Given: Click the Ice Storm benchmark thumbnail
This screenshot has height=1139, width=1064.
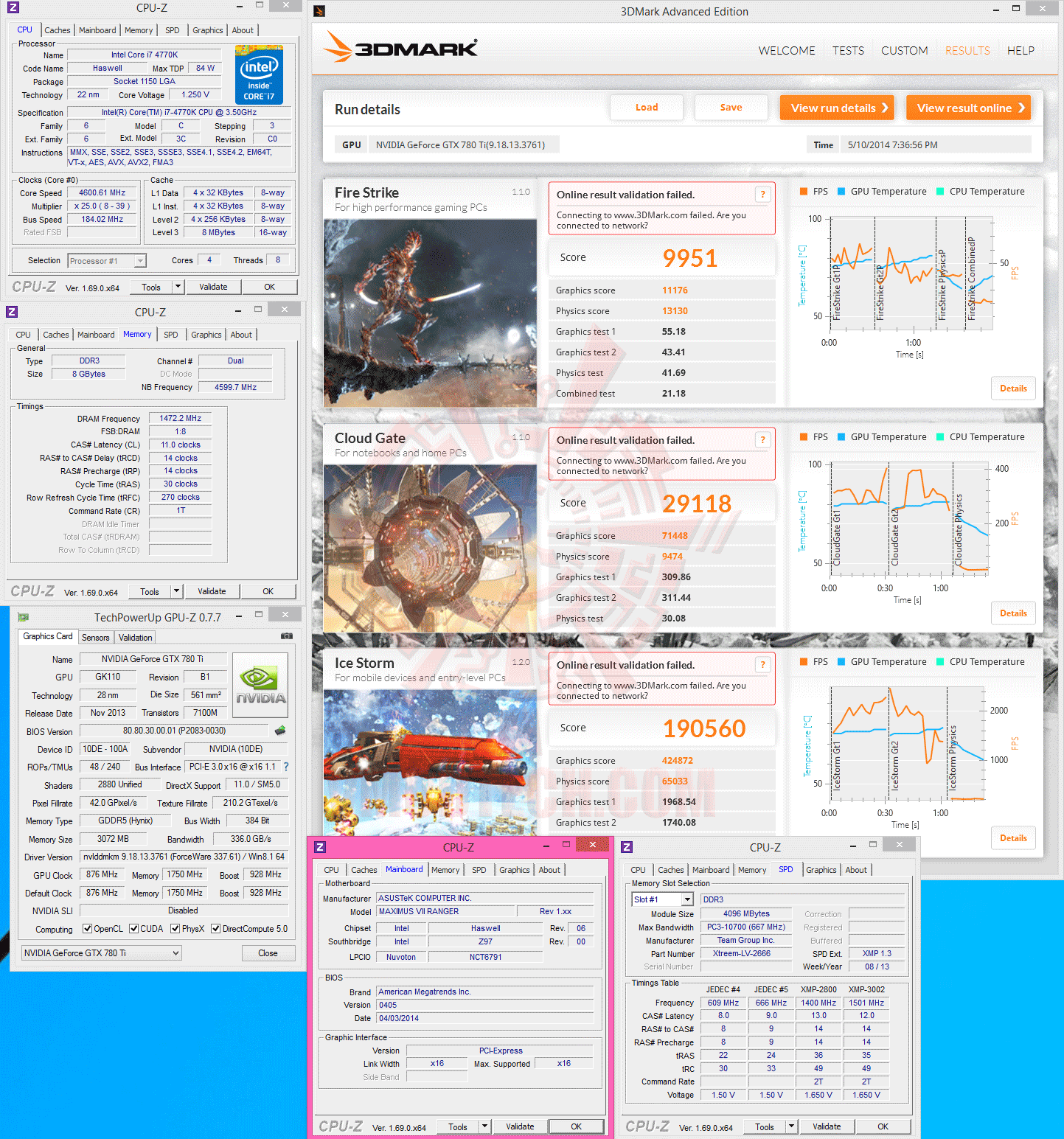Looking at the screenshot, I should tap(430, 762).
